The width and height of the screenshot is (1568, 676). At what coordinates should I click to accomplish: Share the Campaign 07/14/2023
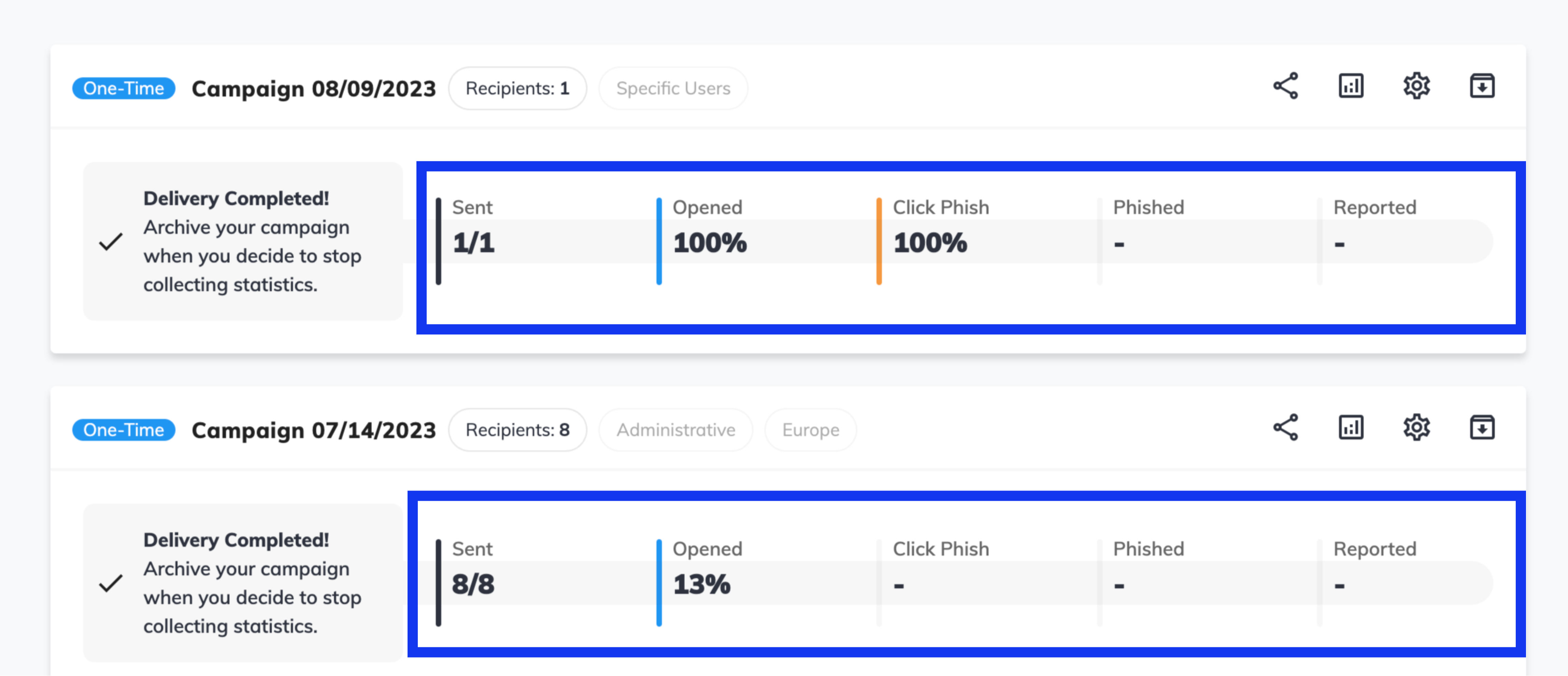click(1285, 428)
